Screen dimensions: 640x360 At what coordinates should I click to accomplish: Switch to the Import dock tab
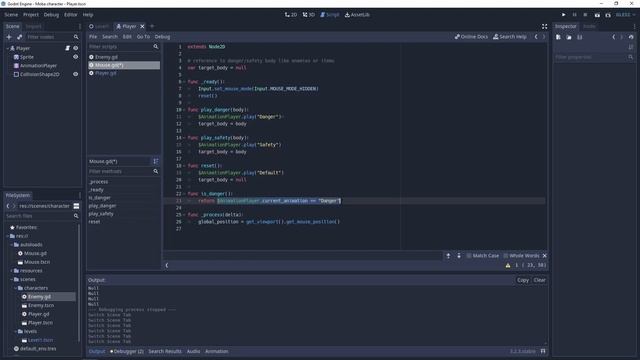click(x=33, y=26)
